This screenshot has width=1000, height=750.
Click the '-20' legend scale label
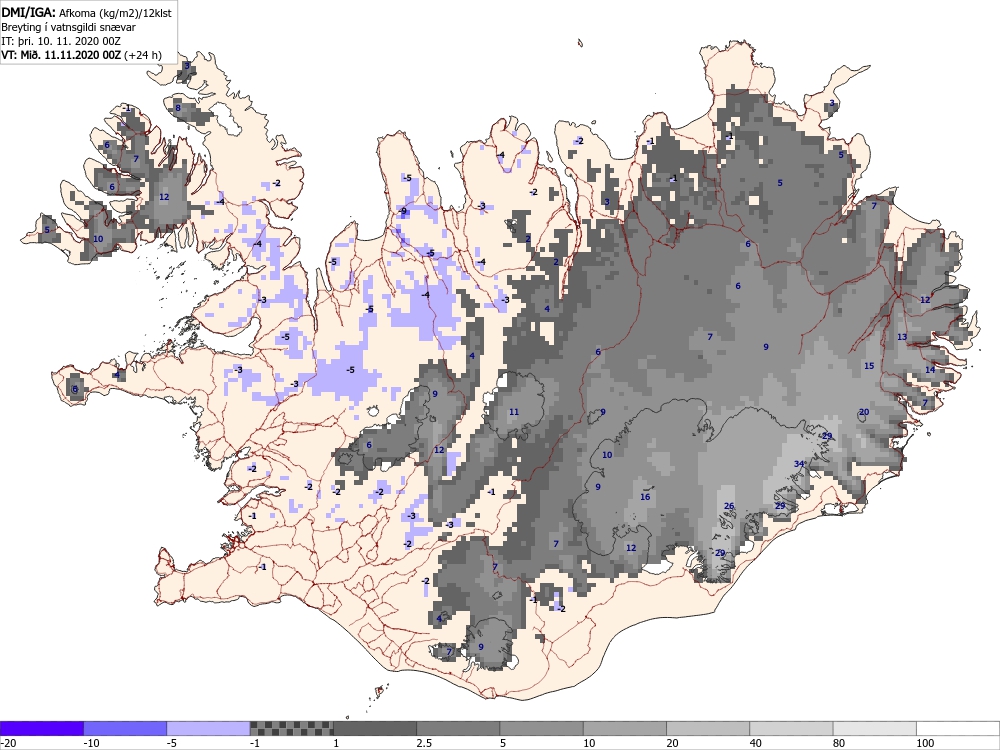(x=8, y=743)
